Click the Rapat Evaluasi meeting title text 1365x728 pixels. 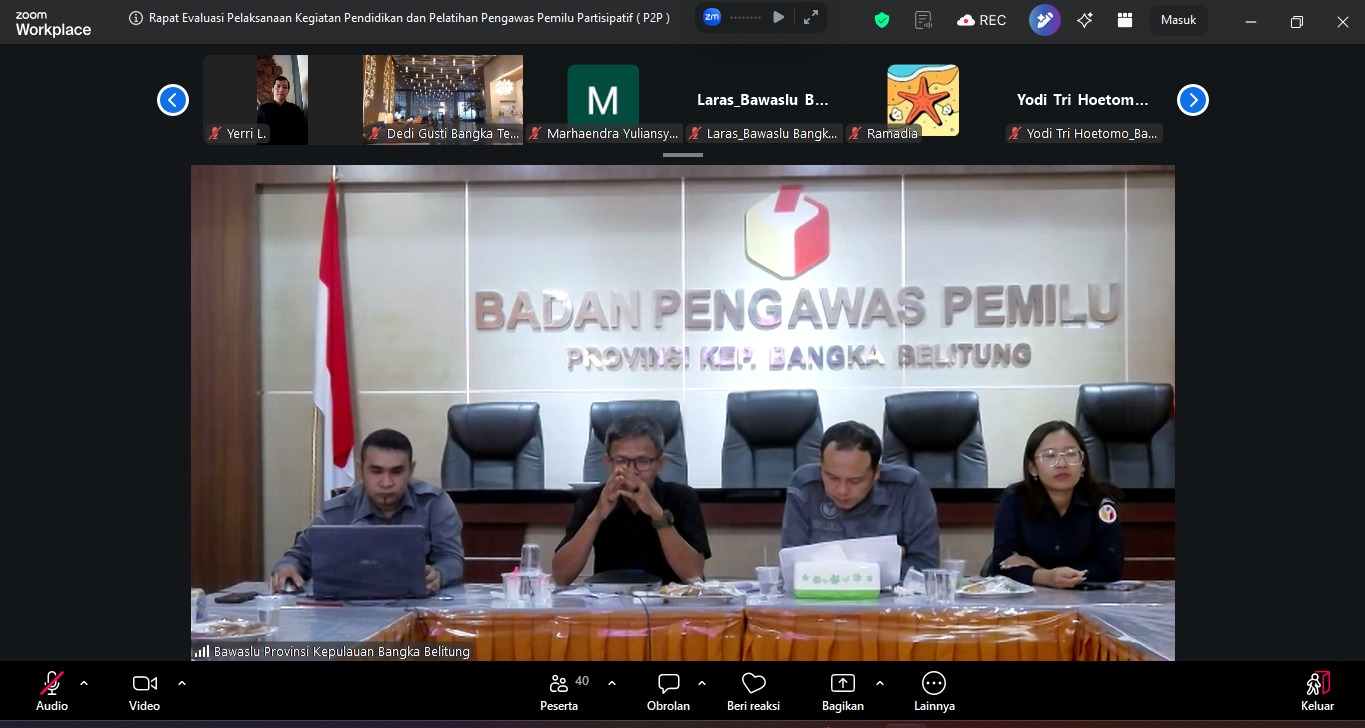pos(409,18)
